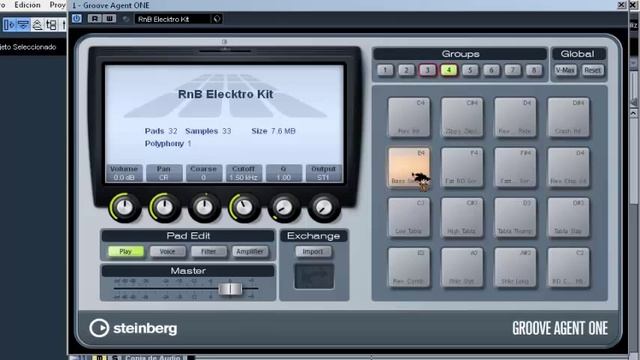Click the Volume 0.0 dB display cell
The height and width of the screenshot is (360, 640).
pos(124,173)
